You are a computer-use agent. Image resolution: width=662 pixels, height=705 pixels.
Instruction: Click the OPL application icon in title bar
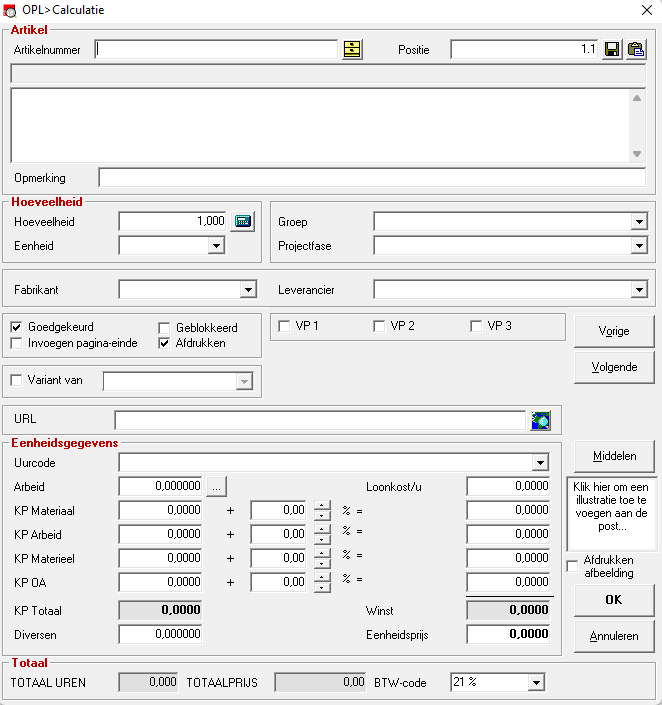9,10
